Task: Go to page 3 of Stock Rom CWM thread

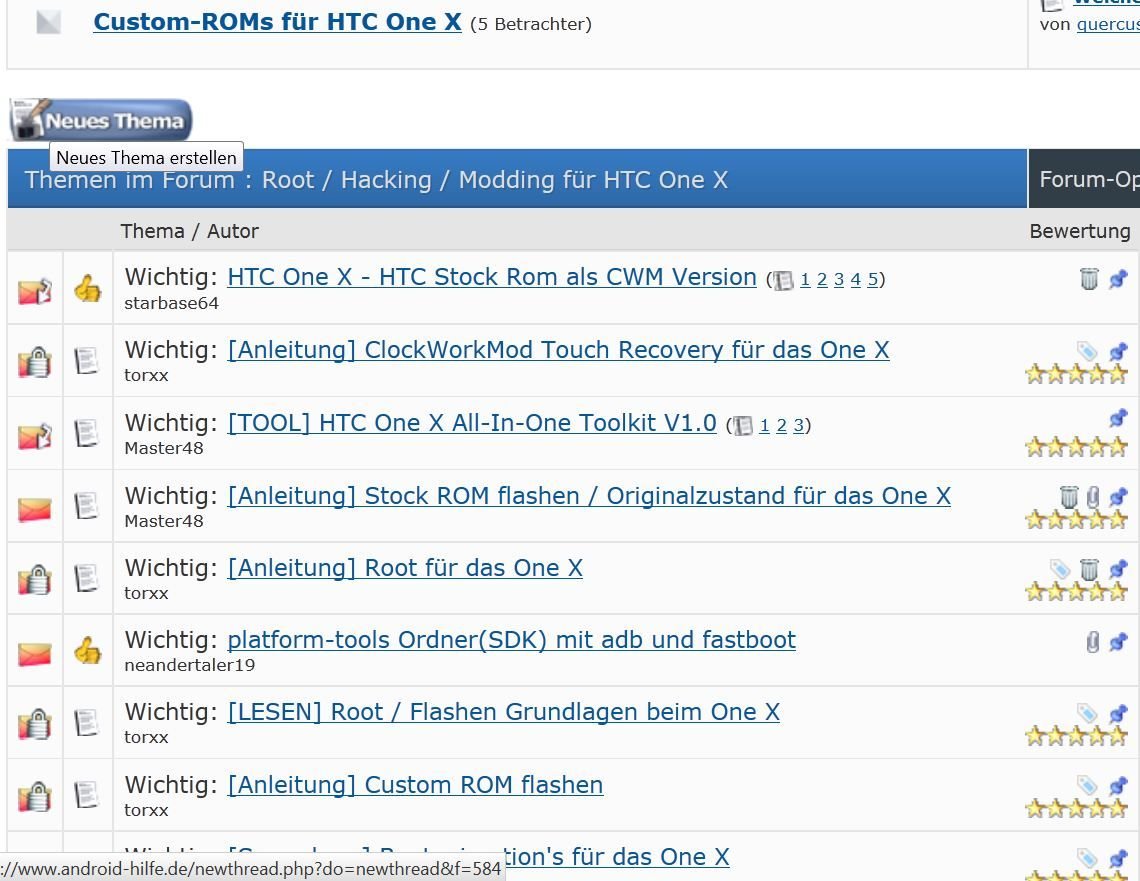Action: [838, 280]
